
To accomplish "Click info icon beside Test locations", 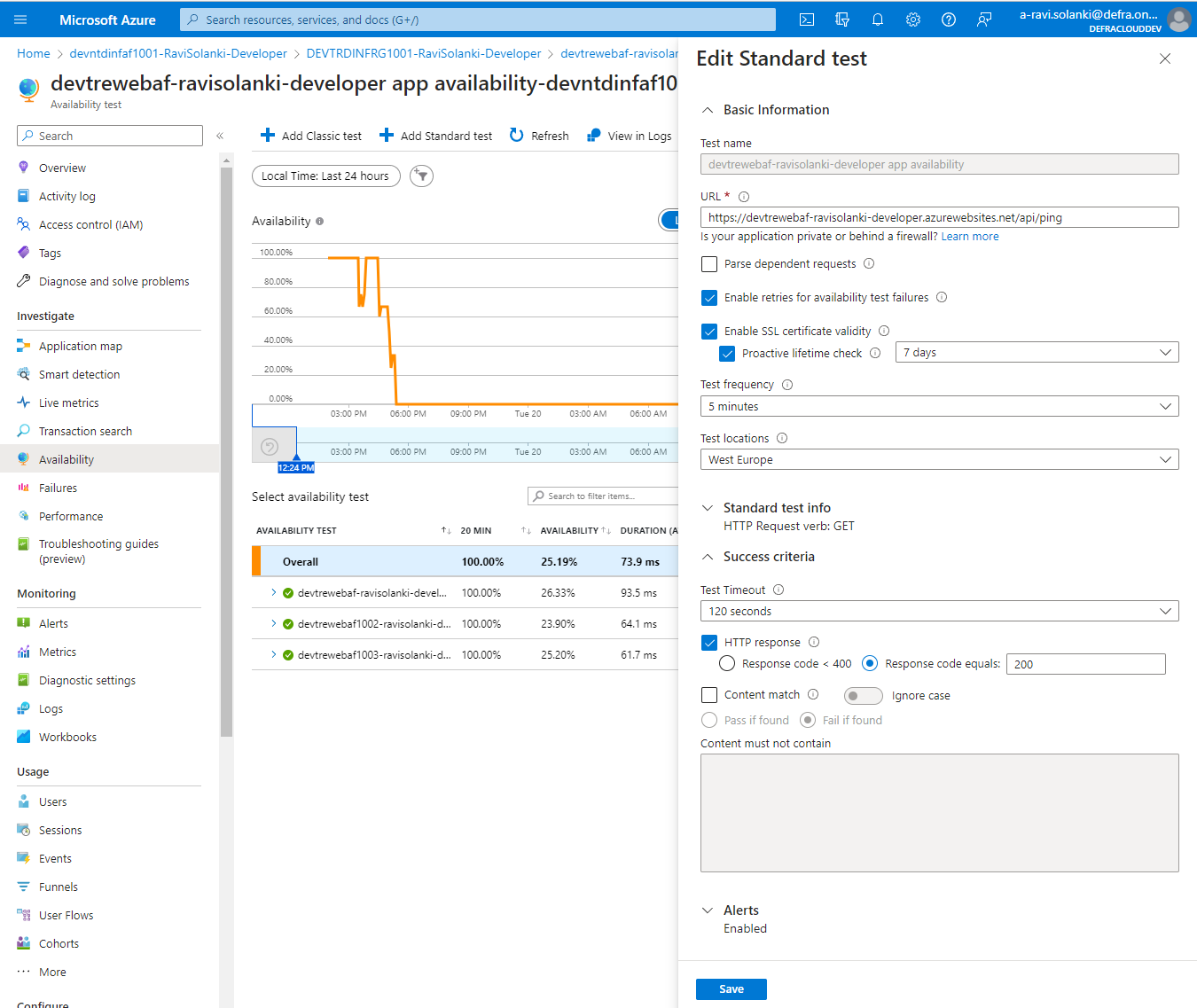I will click(x=782, y=438).
